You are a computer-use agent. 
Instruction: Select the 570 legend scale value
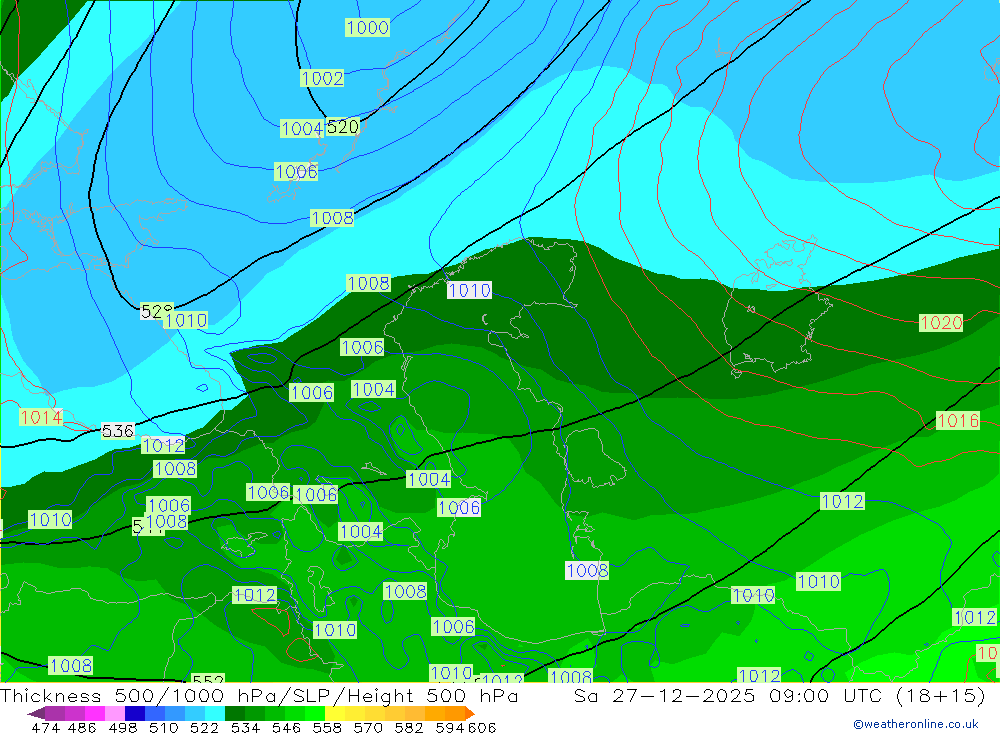[367, 727]
